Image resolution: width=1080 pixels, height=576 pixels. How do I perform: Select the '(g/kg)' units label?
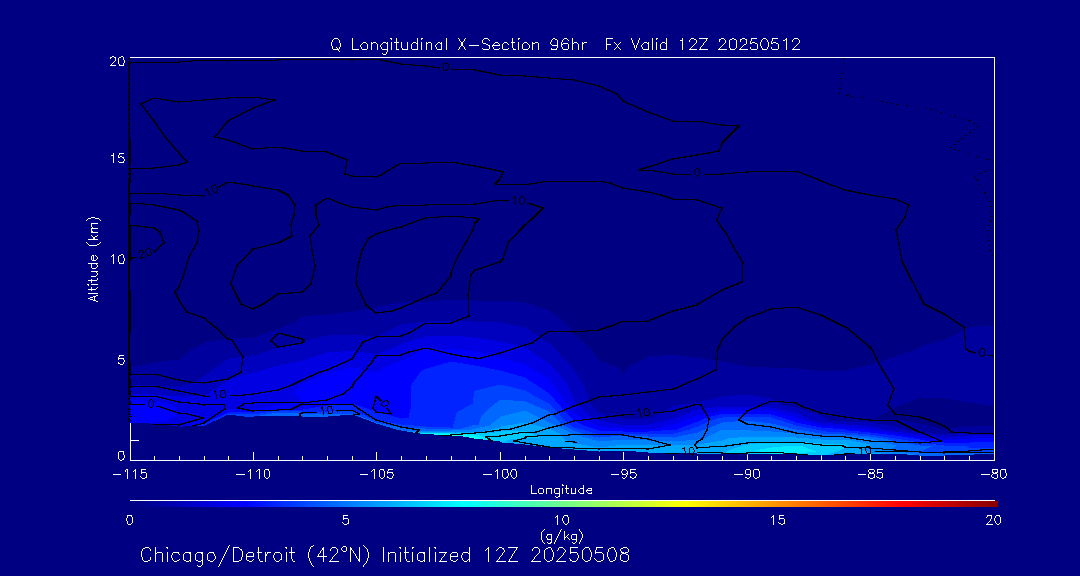(561, 536)
